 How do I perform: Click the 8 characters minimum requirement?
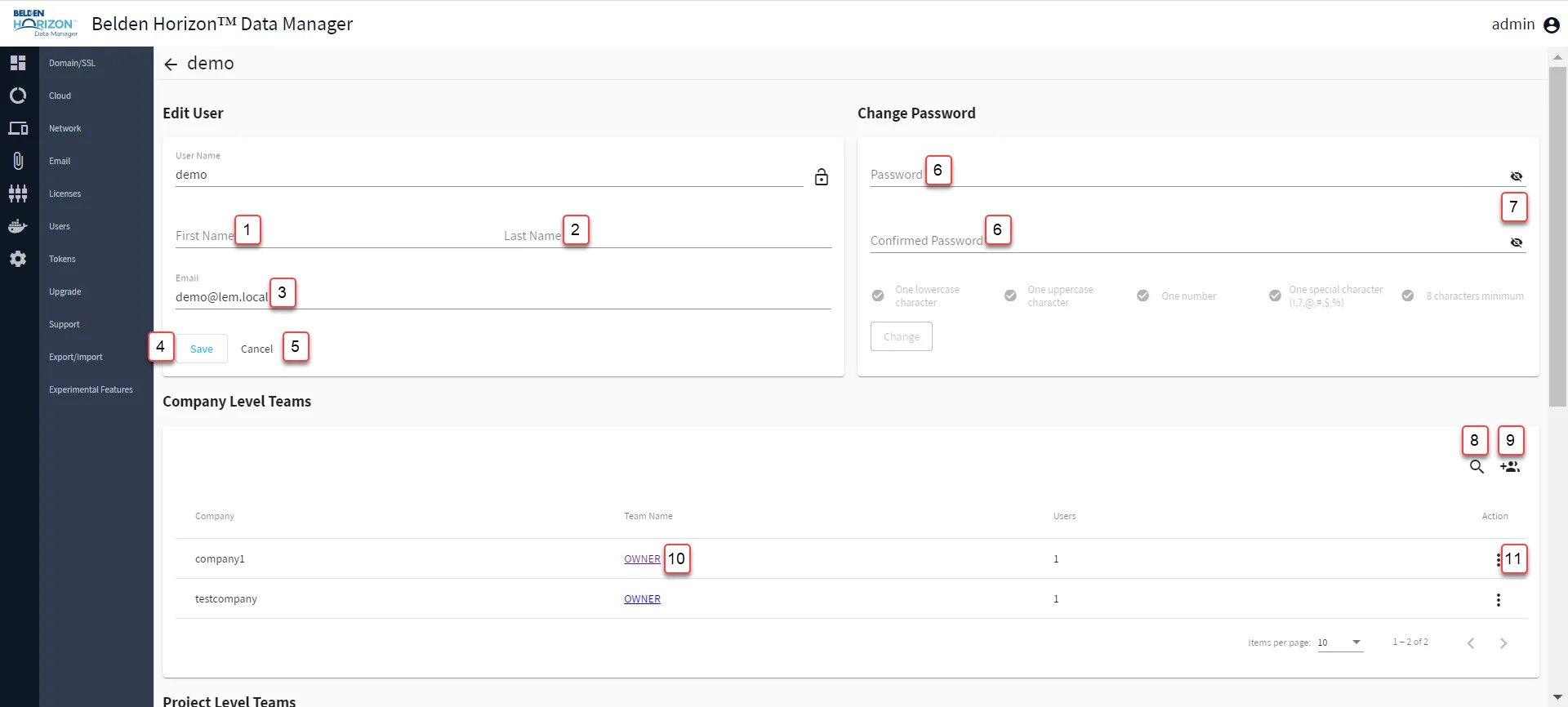[1475, 296]
